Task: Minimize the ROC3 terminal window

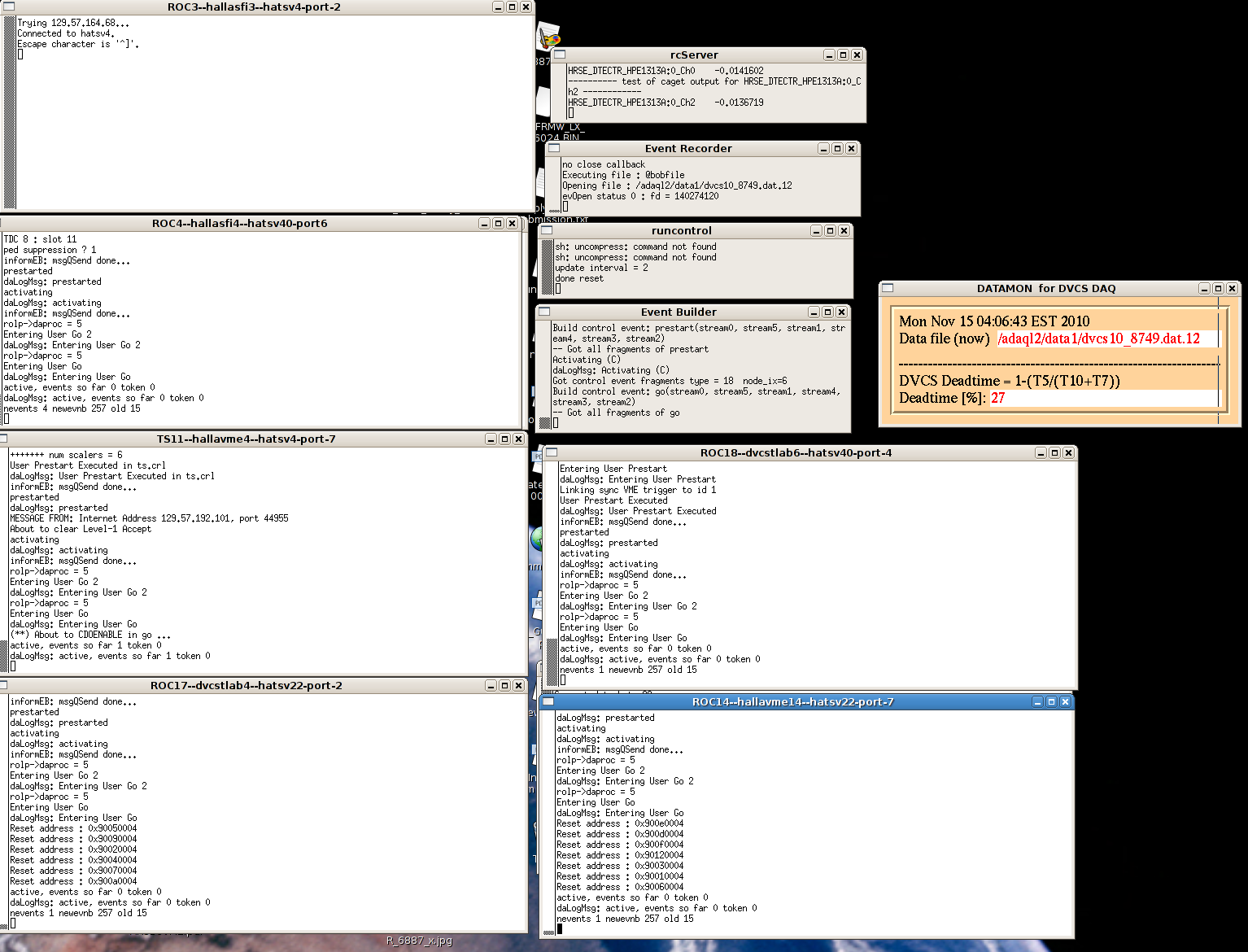Action: pyautogui.click(x=498, y=7)
